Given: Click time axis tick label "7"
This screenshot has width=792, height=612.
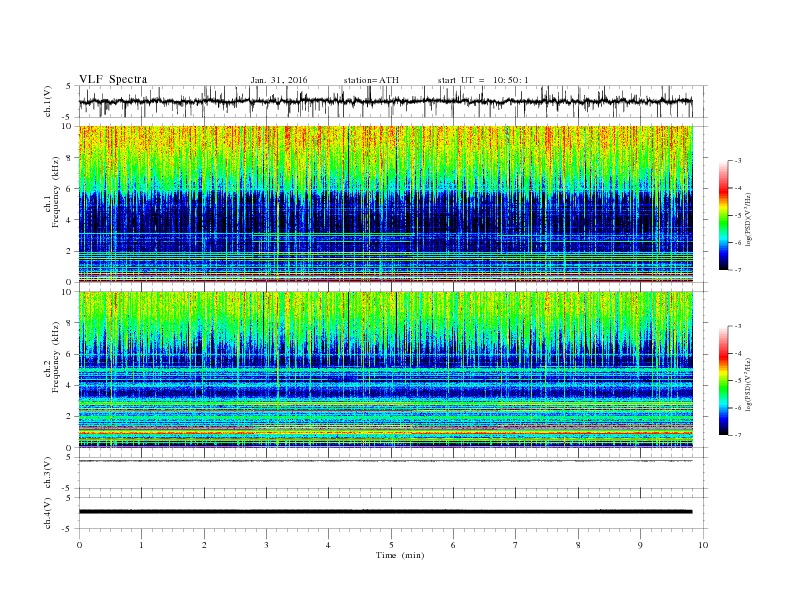Looking at the screenshot, I should coord(516,545).
